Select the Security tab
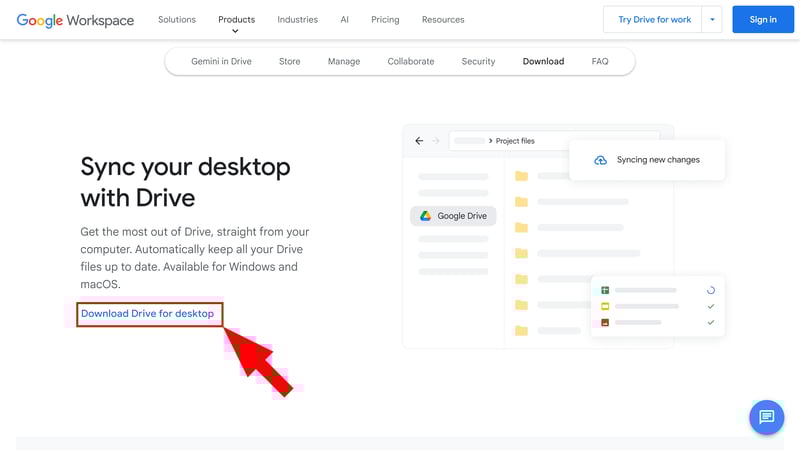The image size is (800, 450). point(478,61)
